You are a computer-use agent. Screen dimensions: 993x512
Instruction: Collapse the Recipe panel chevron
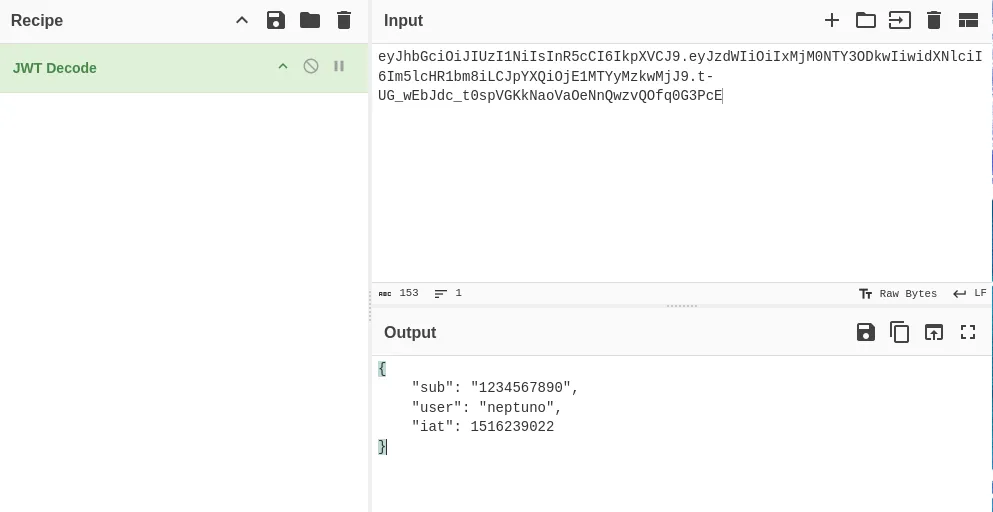[242, 20]
